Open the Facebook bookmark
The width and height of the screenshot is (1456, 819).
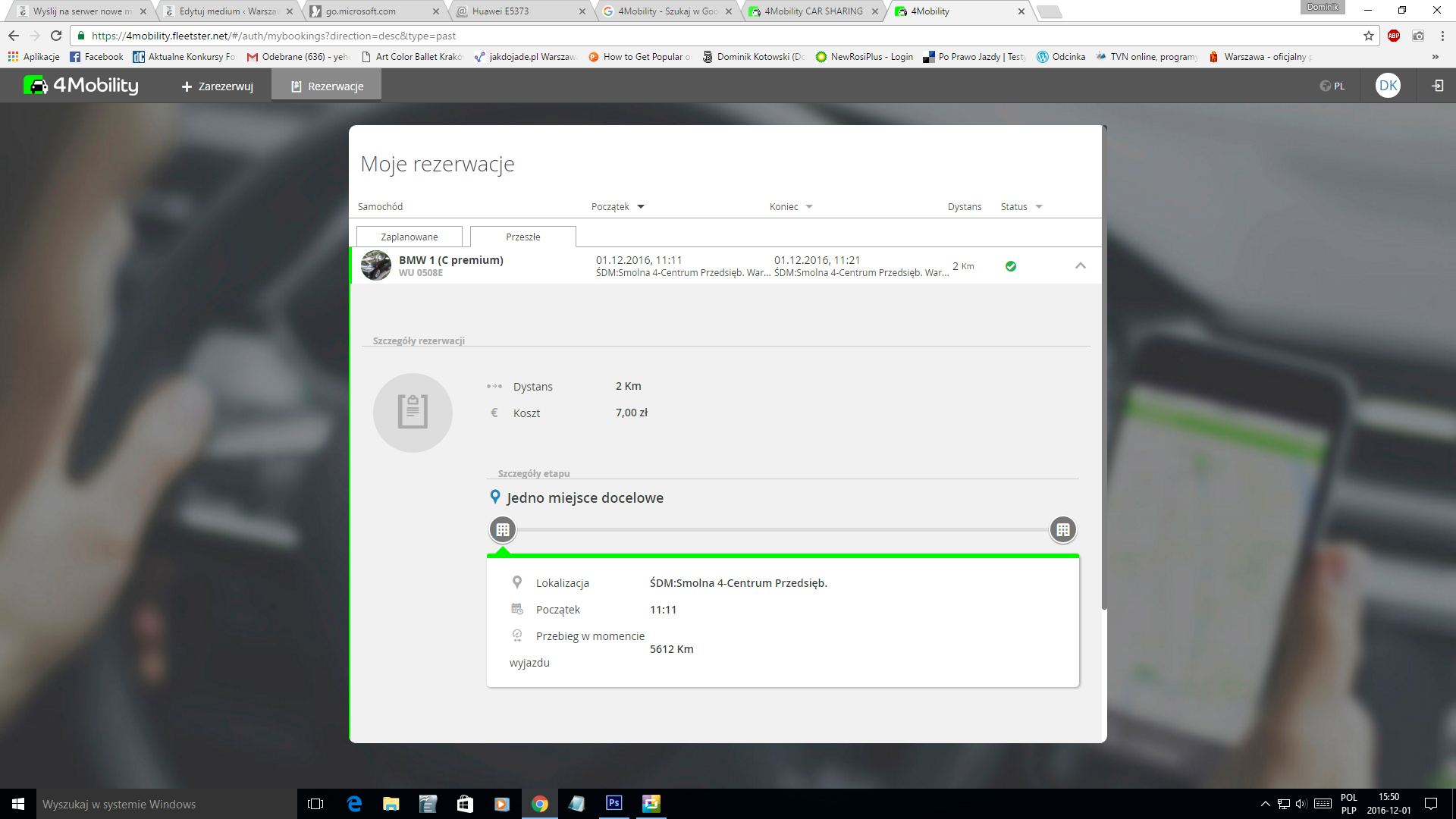tap(96, 57)
